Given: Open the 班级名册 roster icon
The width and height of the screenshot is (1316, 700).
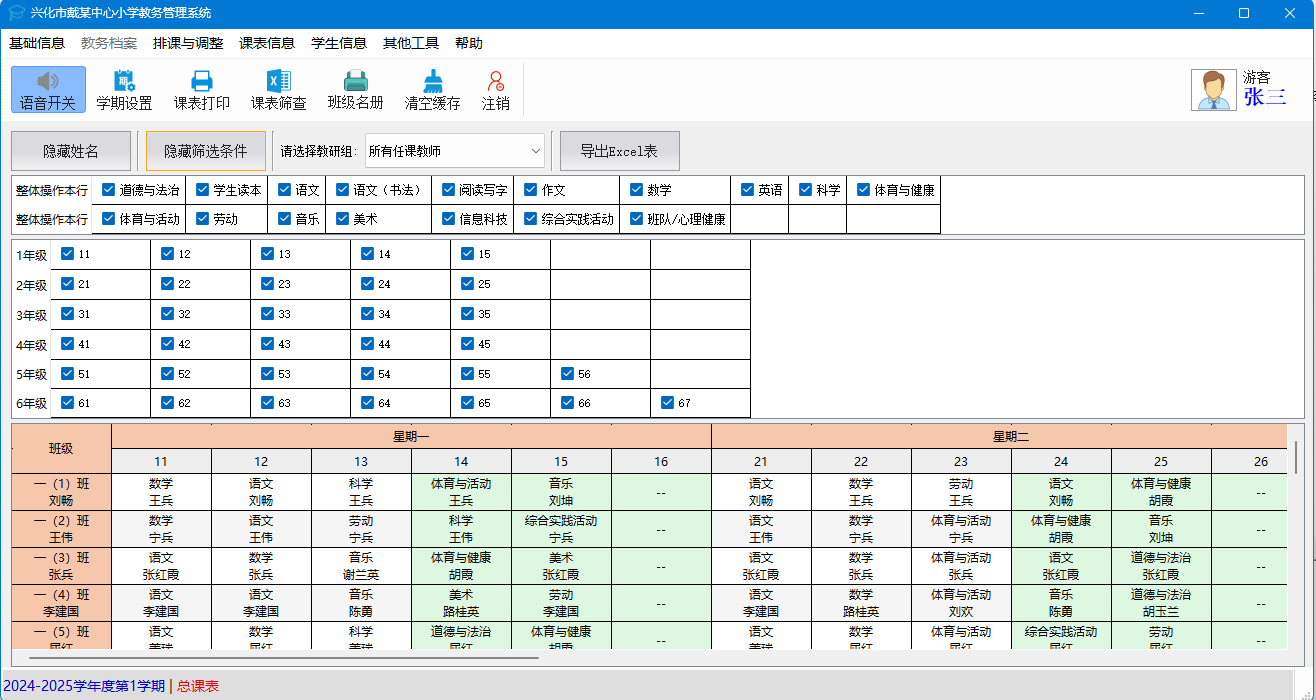Looking at the screenshot, I should [355, 81].
